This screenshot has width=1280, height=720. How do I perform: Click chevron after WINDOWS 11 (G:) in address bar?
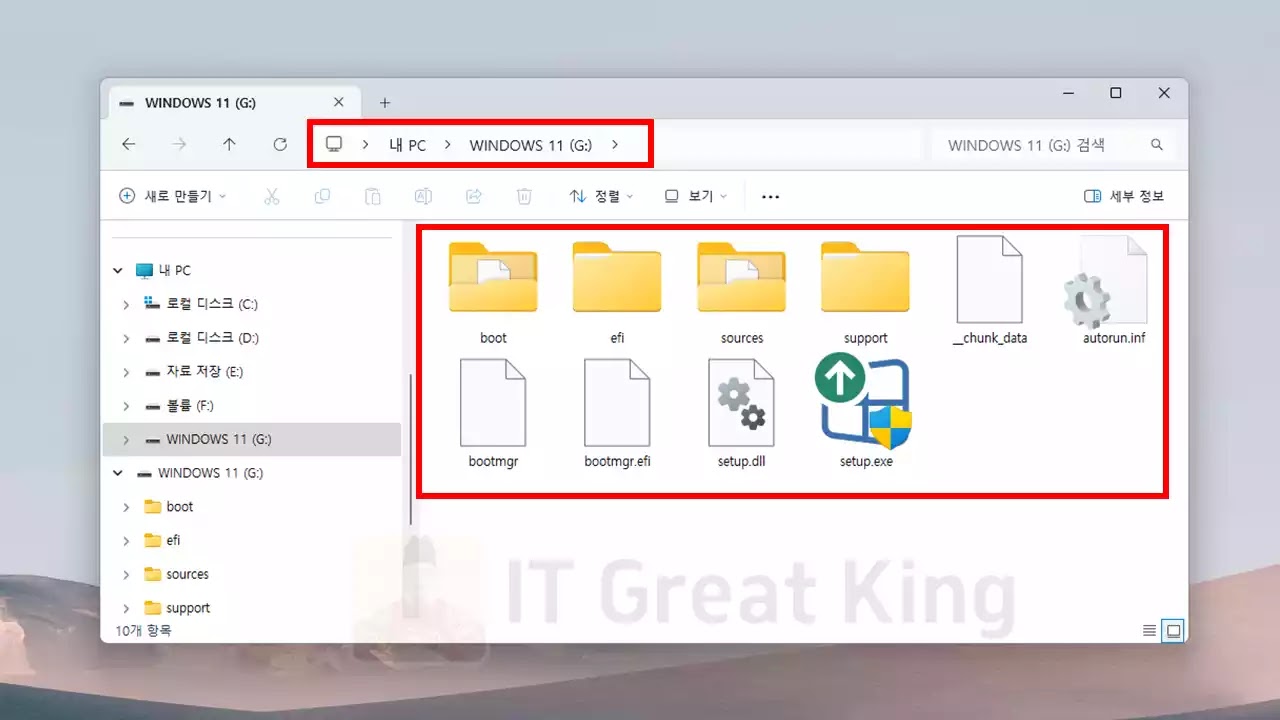pos(614,145)
